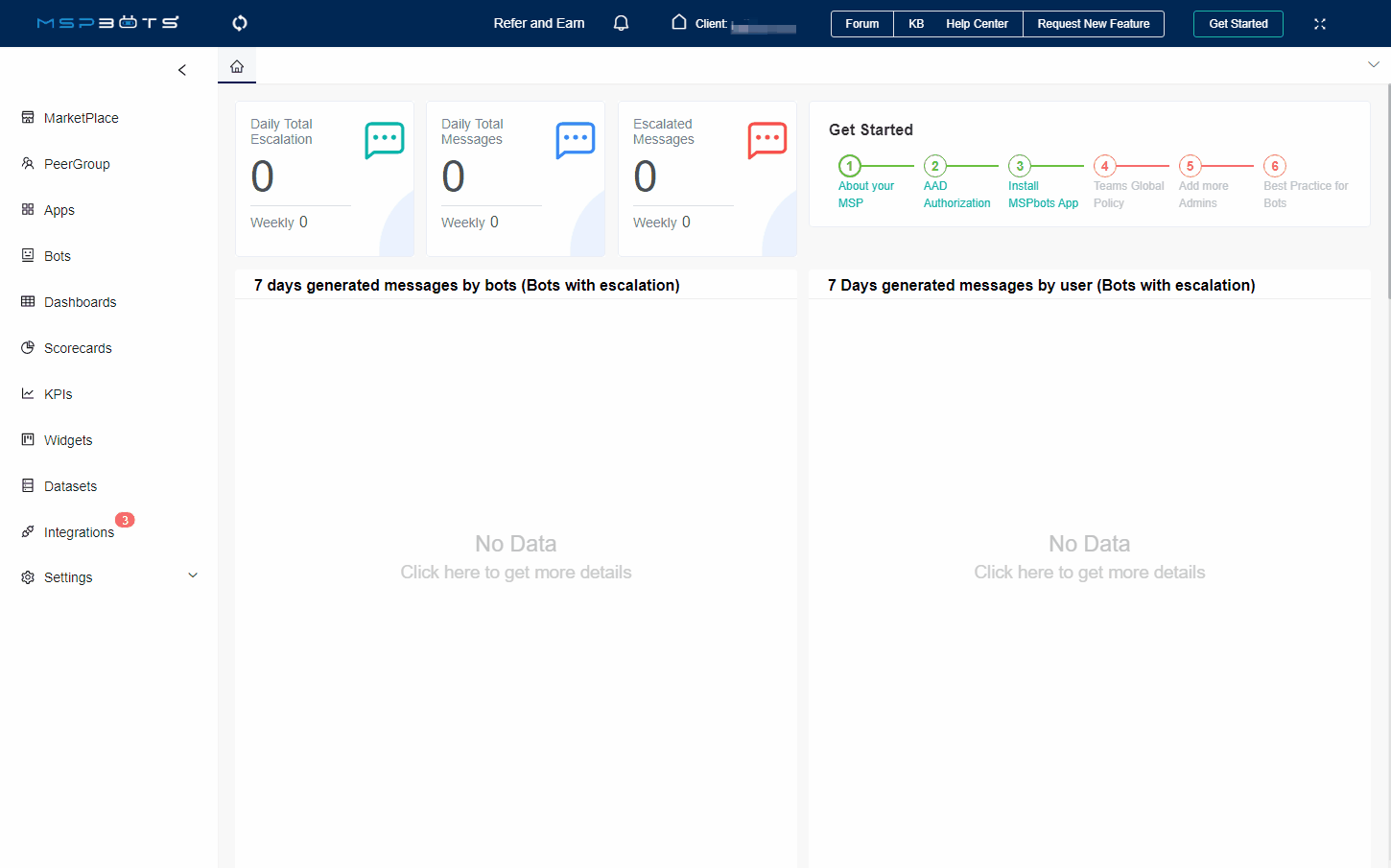Click the home tab icon
Viewport: 1391px width, 868px height.
coord(237,66)
